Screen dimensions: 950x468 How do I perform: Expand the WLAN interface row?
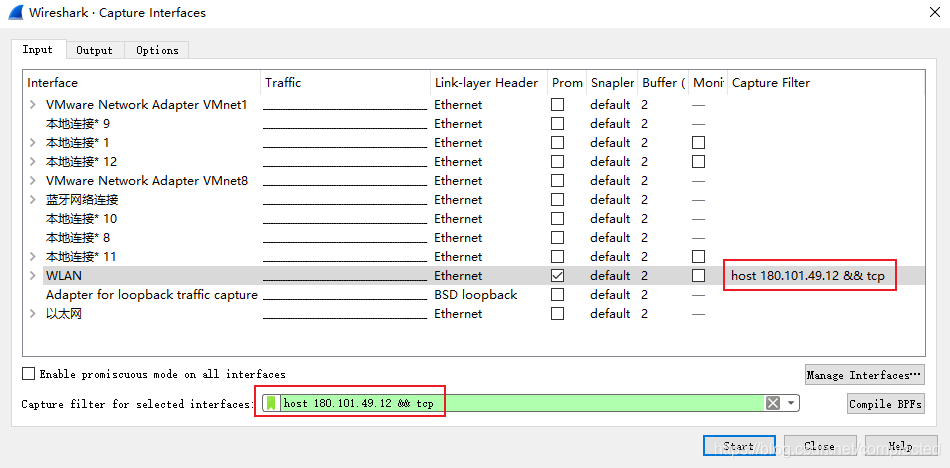pos(33,276)
